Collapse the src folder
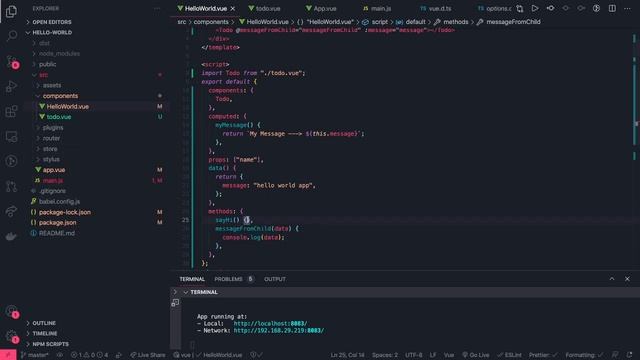The width and height of the screenshot is (640, 360). (x=43, y=75)
